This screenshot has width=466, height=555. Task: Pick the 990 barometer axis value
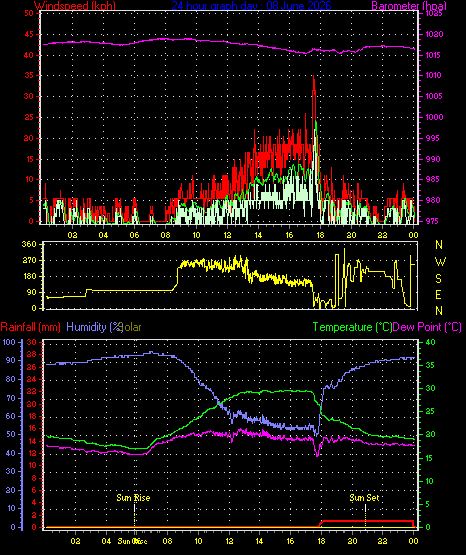[433, 159]
